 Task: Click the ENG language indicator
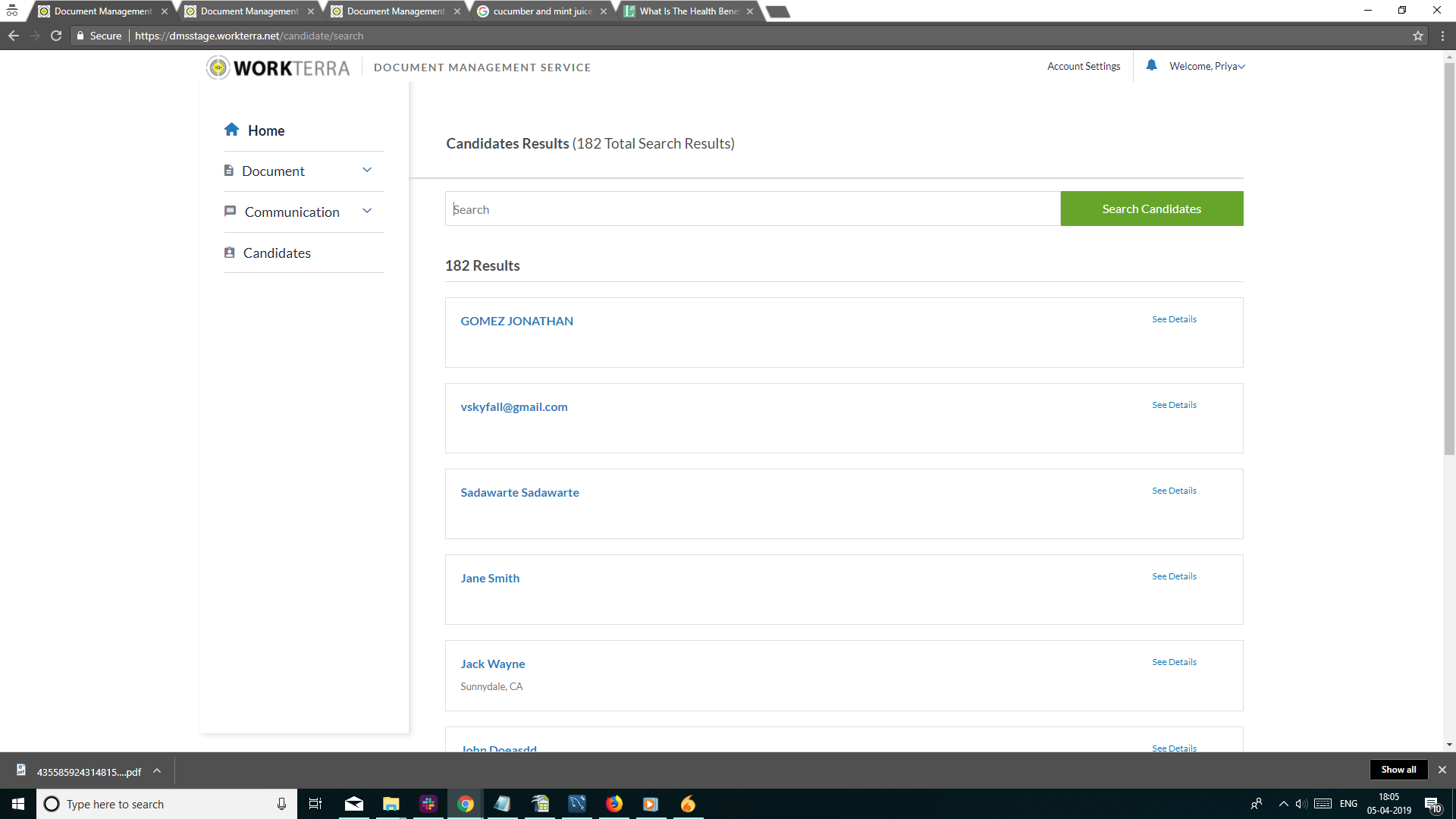pyautogui.click(x=1348, y=804)
